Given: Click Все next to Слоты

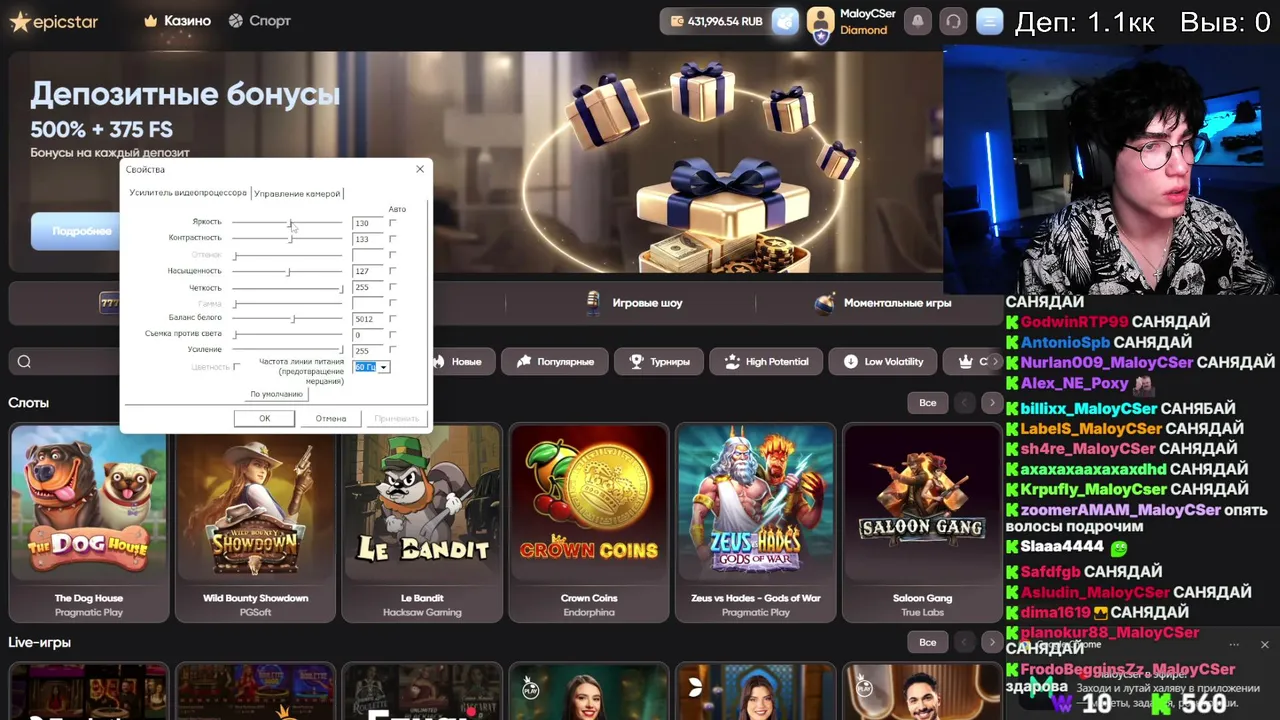Looking at the screenshot, I should 928,403.
